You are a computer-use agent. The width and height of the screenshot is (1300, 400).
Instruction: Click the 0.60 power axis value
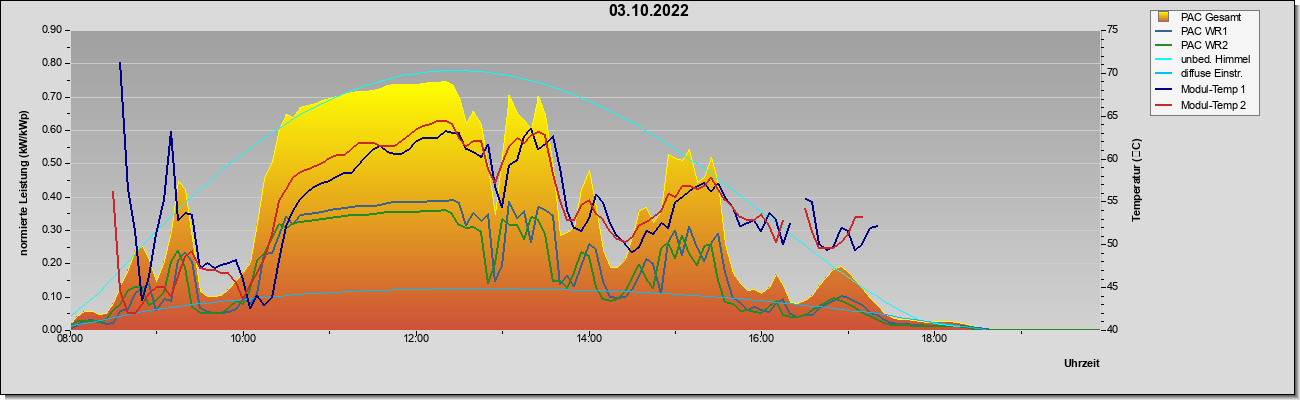pos(52,130)
